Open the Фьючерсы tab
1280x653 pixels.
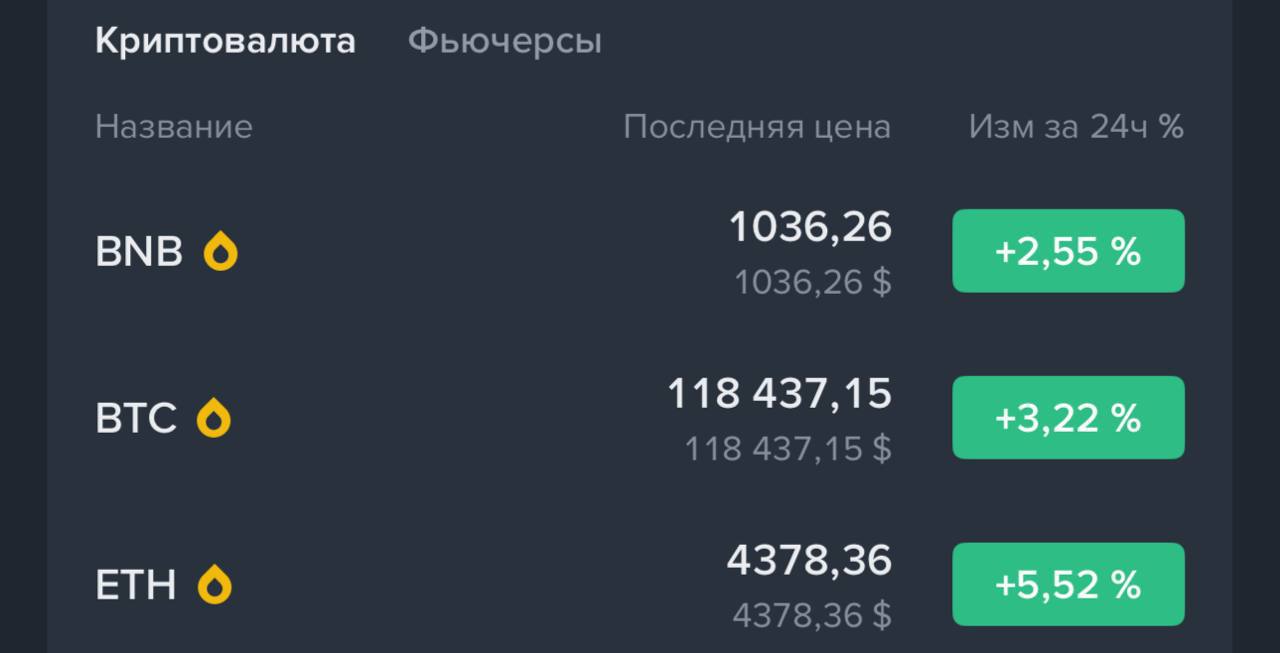[504, 41]
